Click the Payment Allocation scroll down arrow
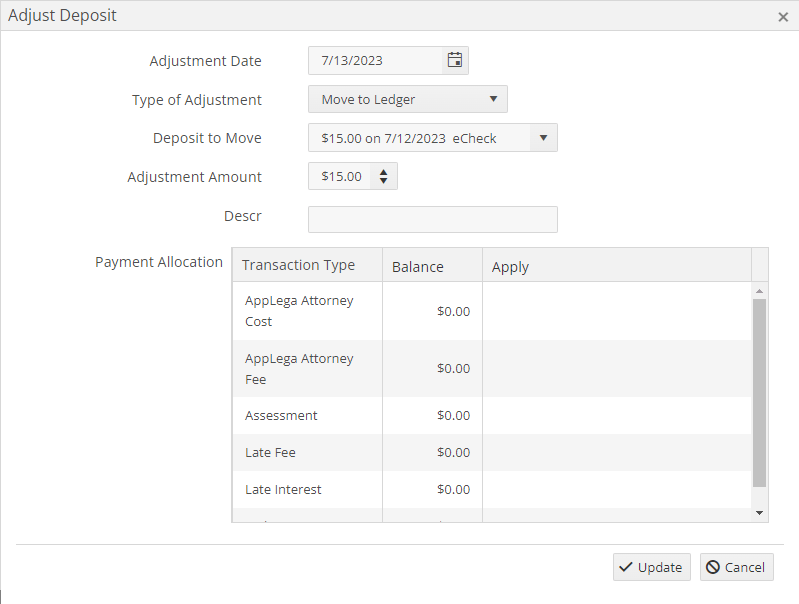This screenshot has height=604, width=799. click(x=759, y=513)
